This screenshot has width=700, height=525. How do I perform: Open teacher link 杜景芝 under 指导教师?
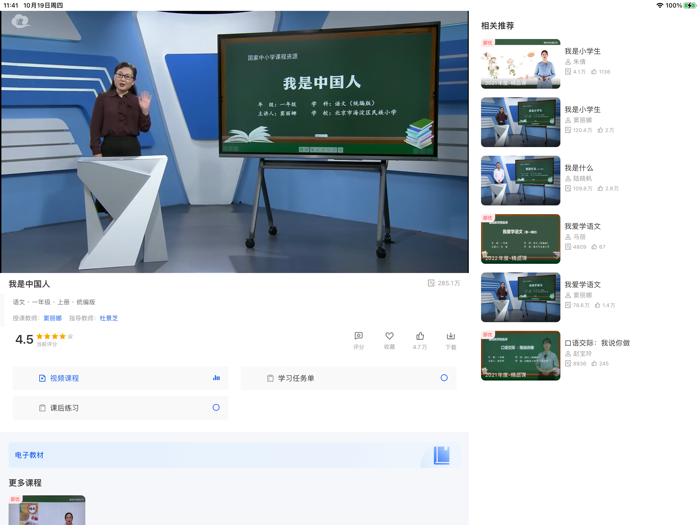(108, 318)
